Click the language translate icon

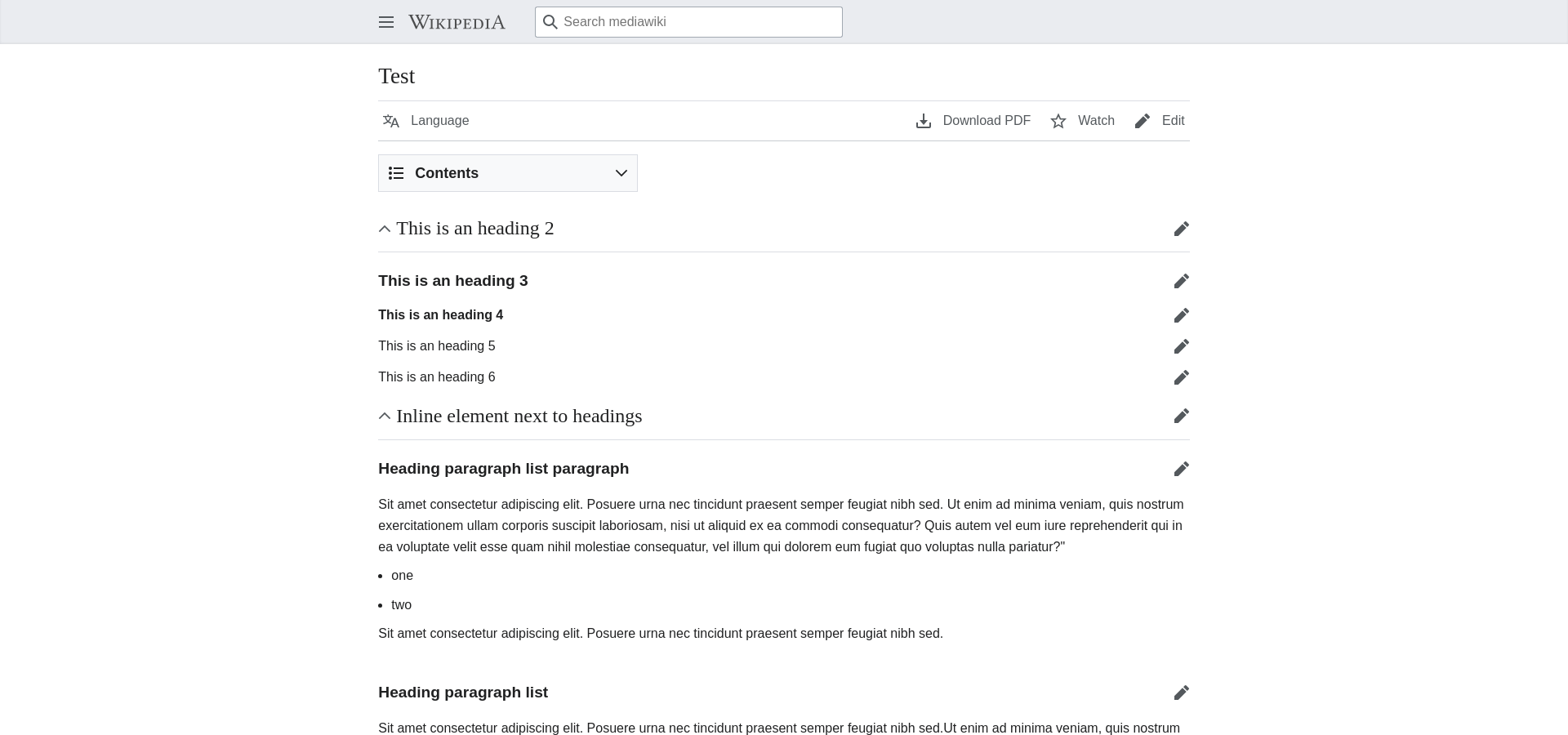391,121
